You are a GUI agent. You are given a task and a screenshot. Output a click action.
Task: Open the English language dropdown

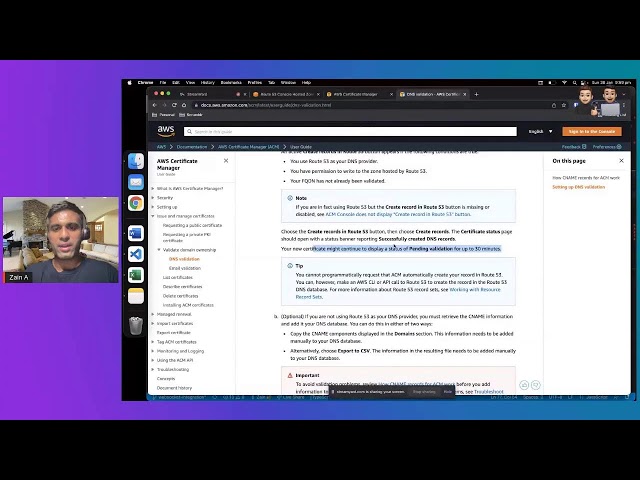tap(540, 131)
